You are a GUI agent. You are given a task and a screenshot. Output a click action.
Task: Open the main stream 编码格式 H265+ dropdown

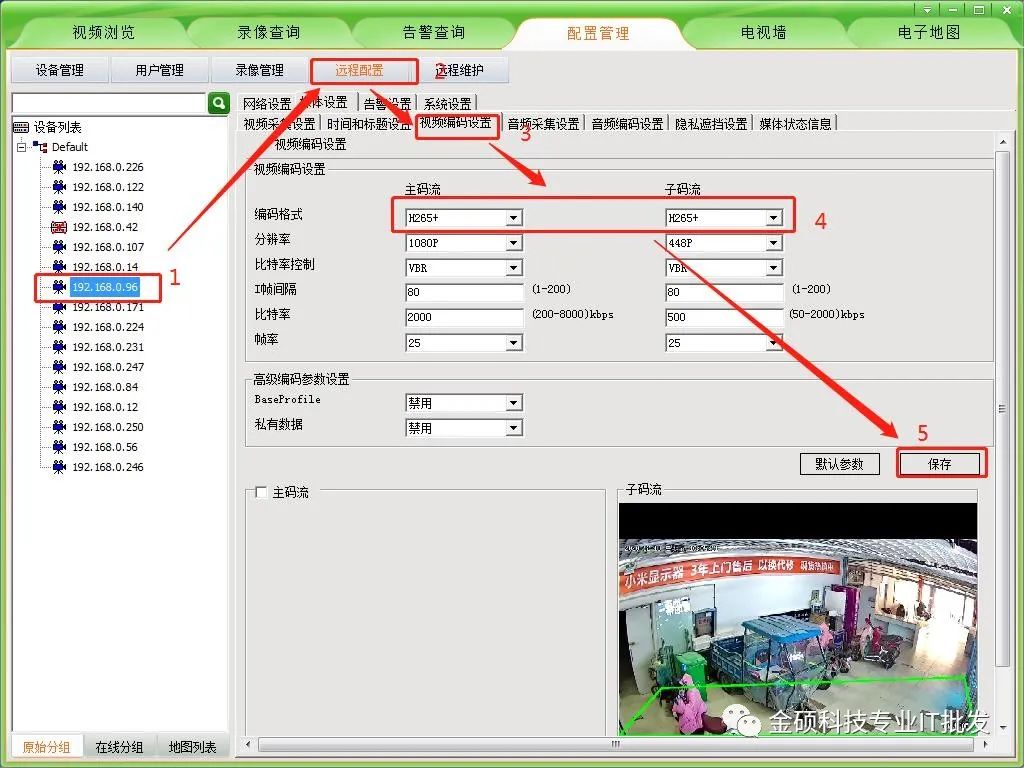click(x=512, y=217)
